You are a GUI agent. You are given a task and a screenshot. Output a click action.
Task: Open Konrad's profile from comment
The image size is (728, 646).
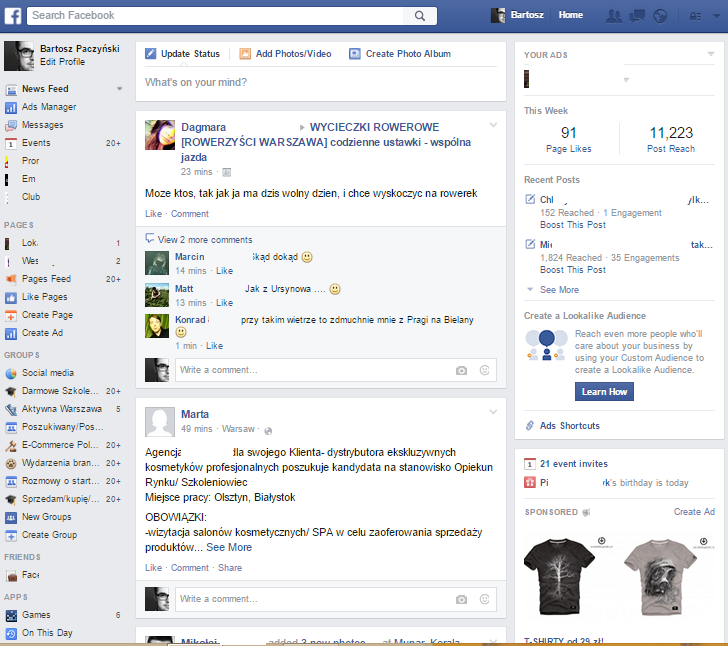click(190, 320)
